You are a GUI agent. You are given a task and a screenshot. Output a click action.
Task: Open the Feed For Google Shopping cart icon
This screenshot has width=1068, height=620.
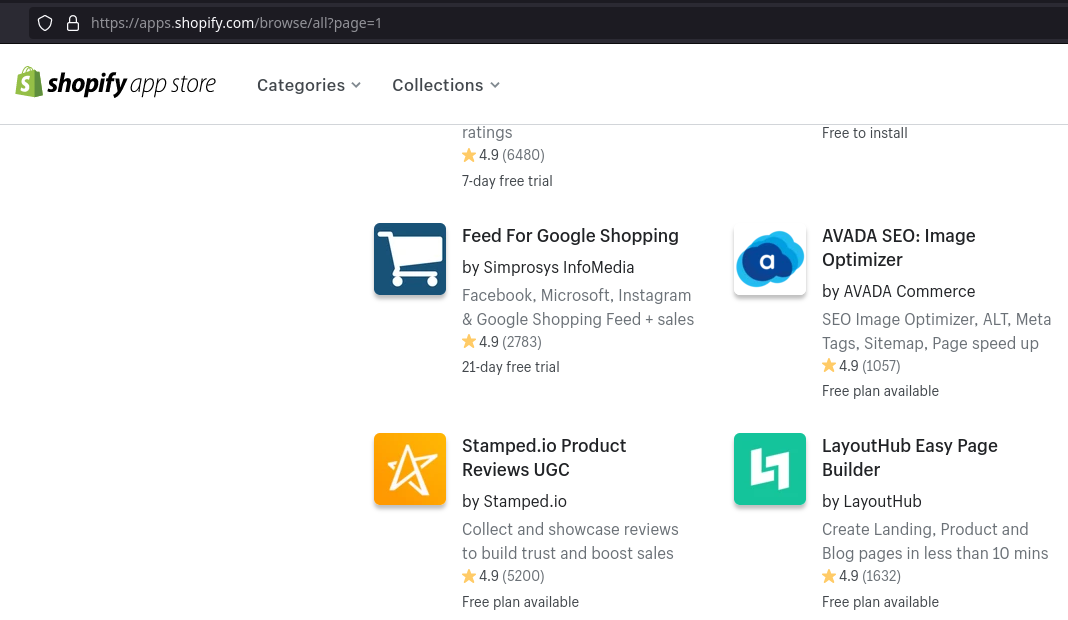410,259
